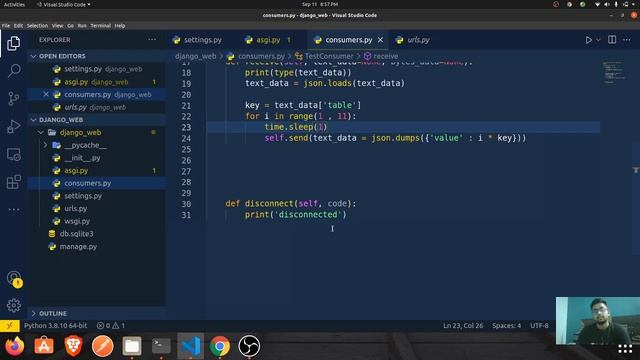Open the View menu
640x360 pixels.
point(58,26)
